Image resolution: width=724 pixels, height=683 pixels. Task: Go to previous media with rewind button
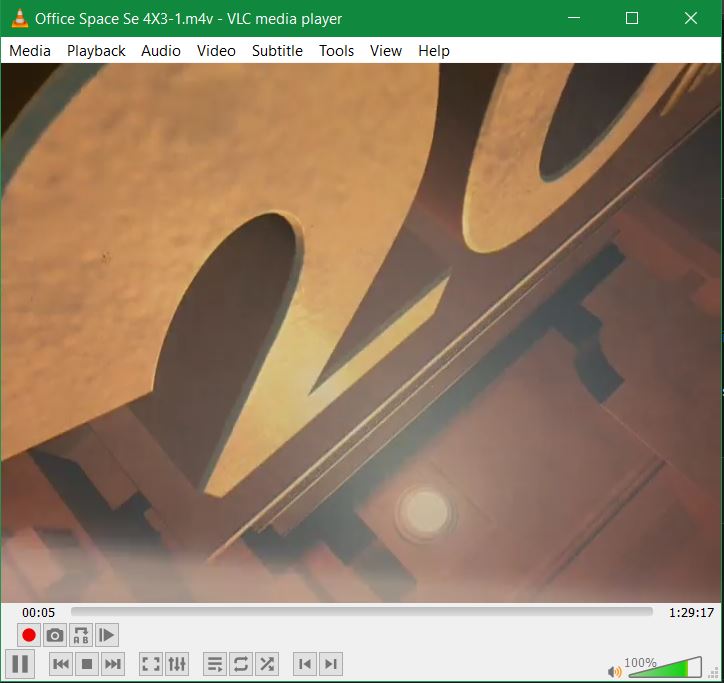coord(61,664)
